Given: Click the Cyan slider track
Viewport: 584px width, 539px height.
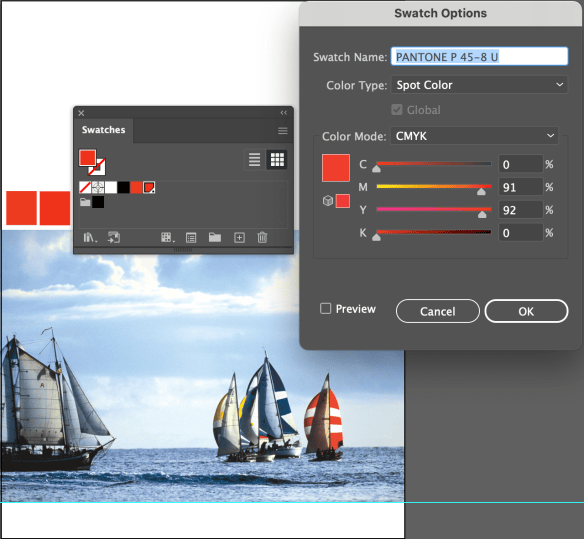Looking at the screenshot, I should coord(434,163).
